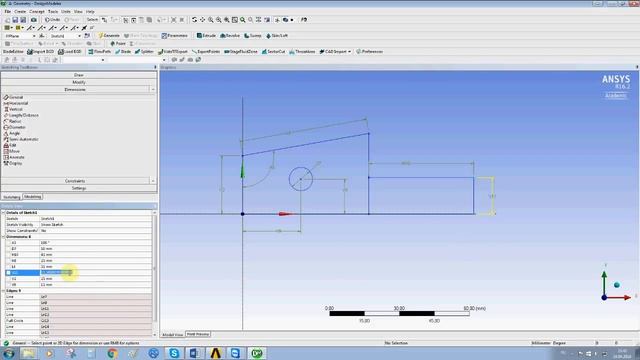640x360 pixels.
Task: Click the VistaTFExport tool
Action: click(x=173, y=52)
